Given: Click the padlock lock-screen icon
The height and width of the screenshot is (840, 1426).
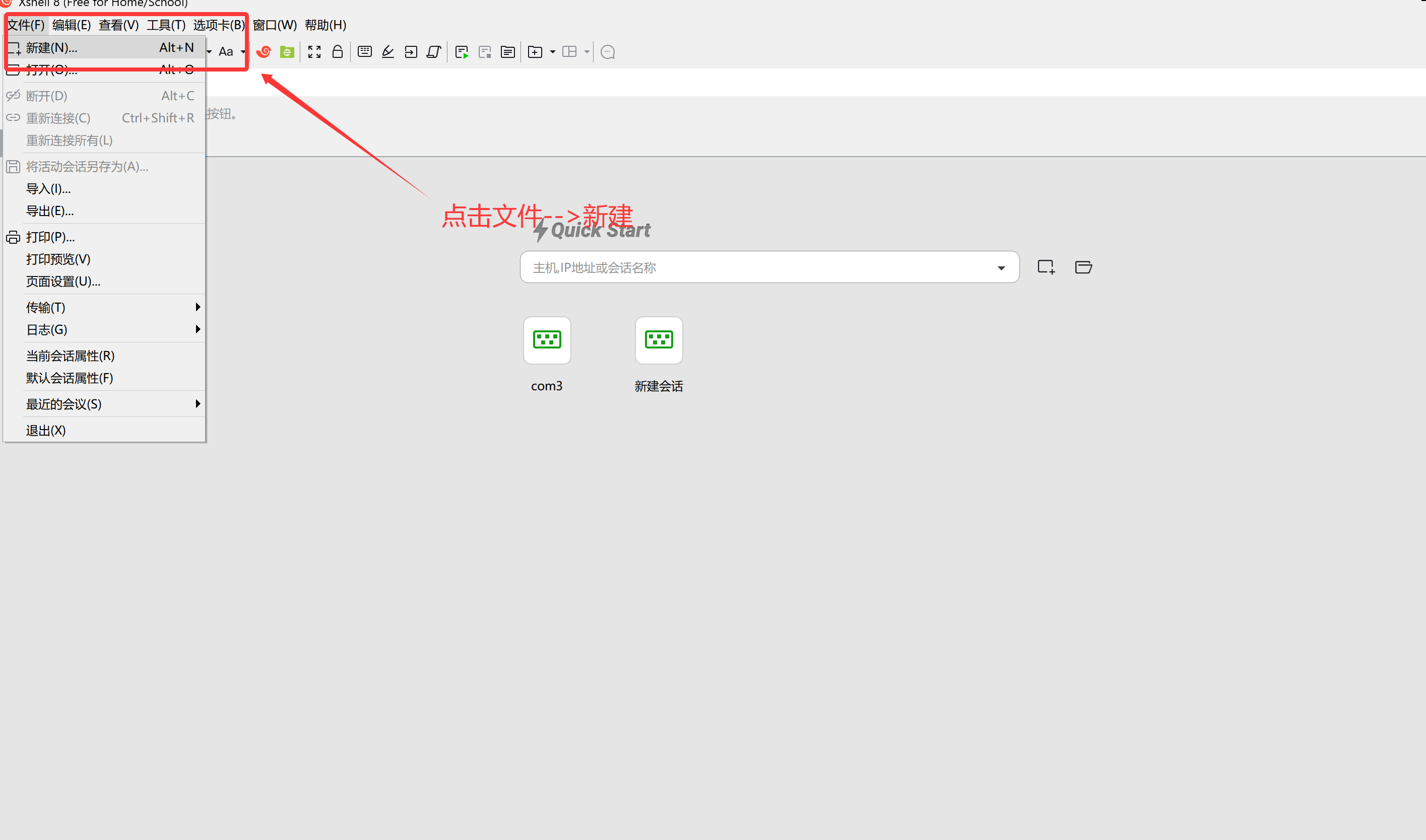Looking at the screenshot, I should 338,52.
